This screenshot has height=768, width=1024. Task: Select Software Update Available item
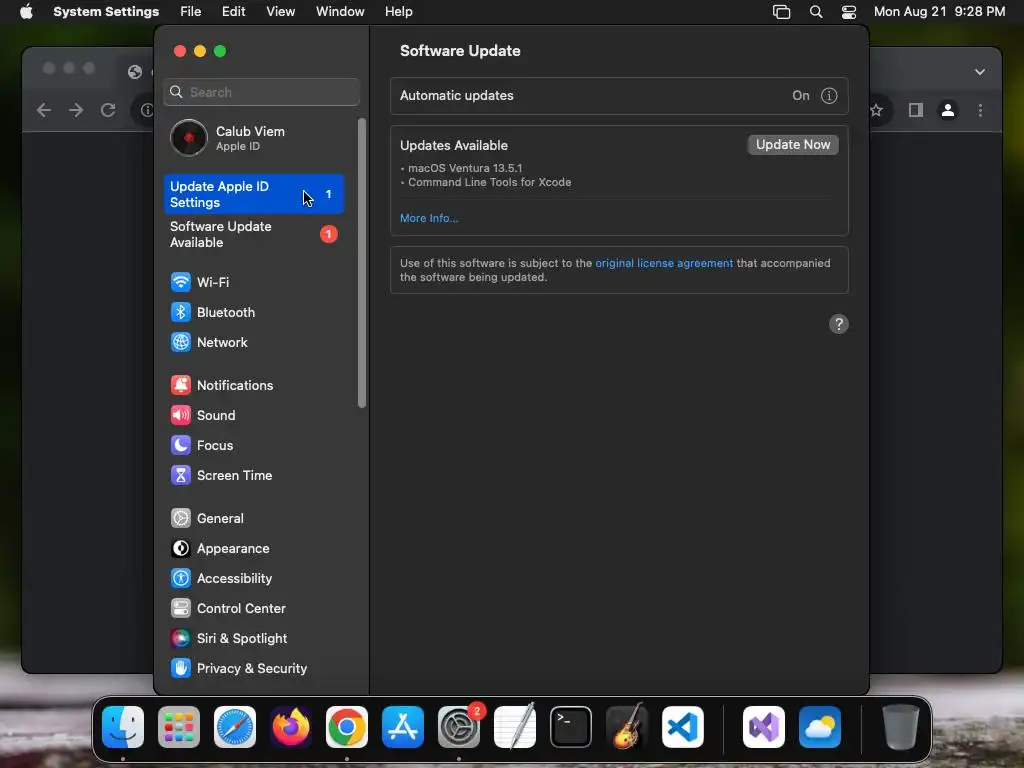click(x=253, y=234)
